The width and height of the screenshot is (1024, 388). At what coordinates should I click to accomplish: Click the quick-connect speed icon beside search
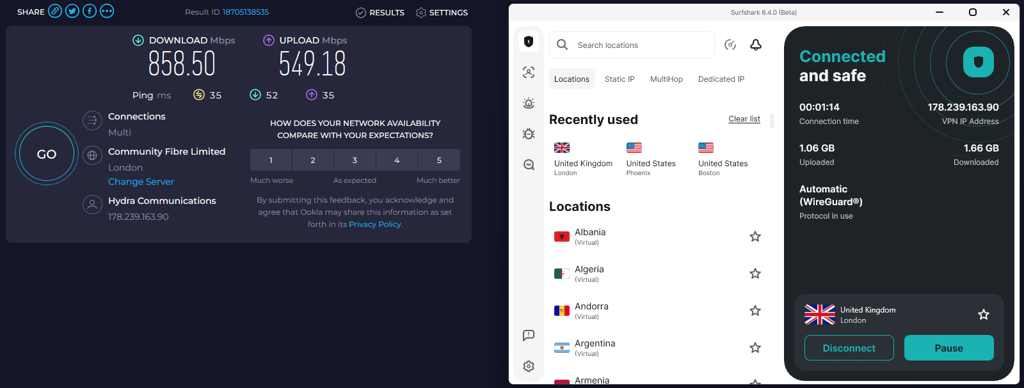[x=731, y=45]
